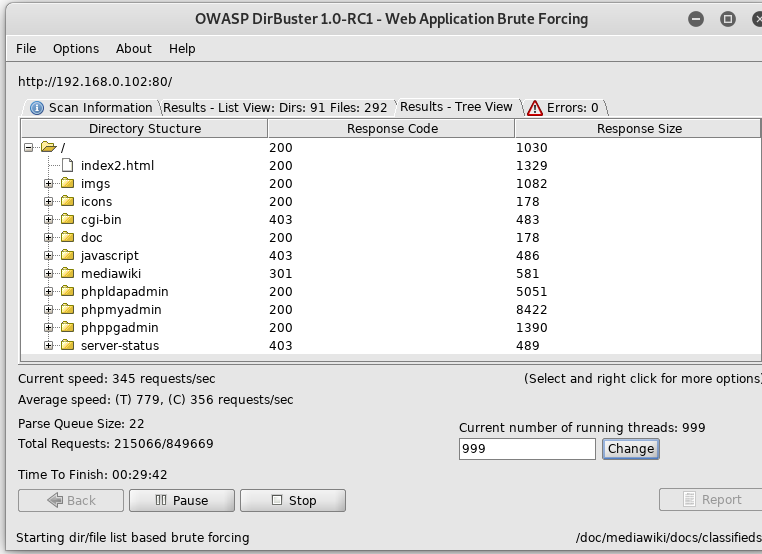Screen dimensions: 762x554
Task: Click the Directory Stucture column header
Action: tap(144, 128)
